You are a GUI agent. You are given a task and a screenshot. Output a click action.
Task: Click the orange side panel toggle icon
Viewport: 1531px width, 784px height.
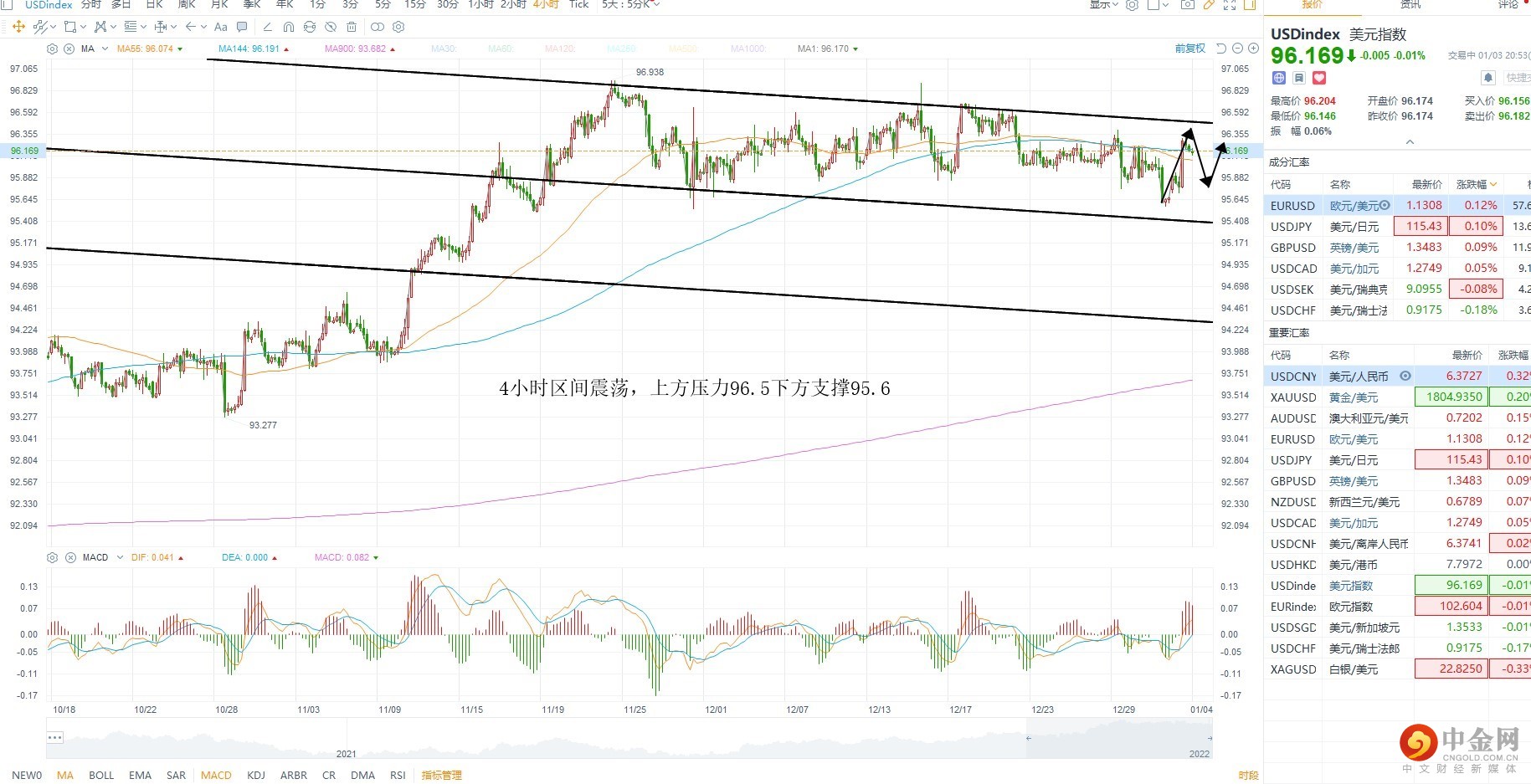click(x=1250, y=4)
